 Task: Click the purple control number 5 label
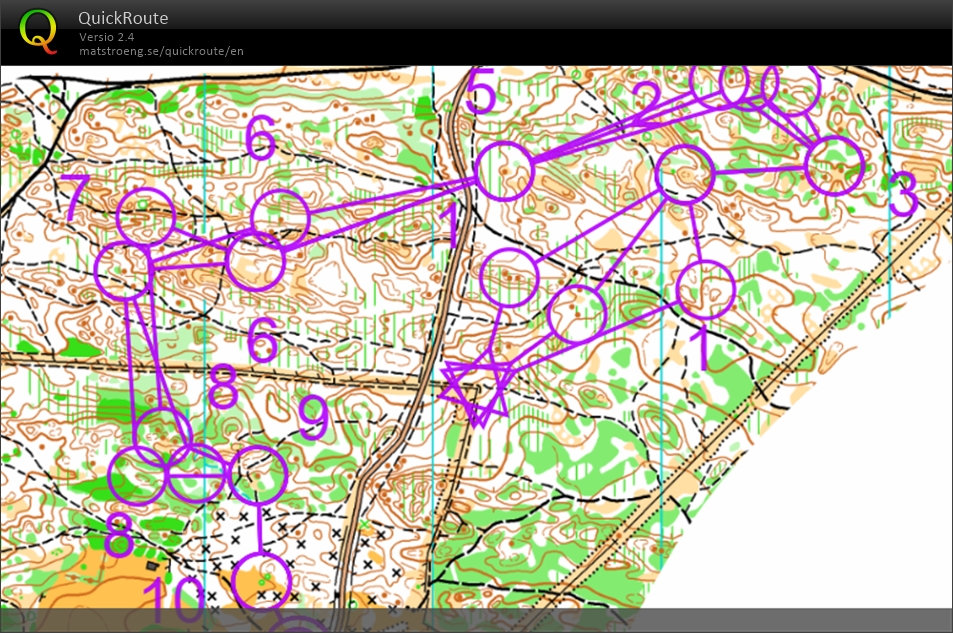[x=481, y=93]
